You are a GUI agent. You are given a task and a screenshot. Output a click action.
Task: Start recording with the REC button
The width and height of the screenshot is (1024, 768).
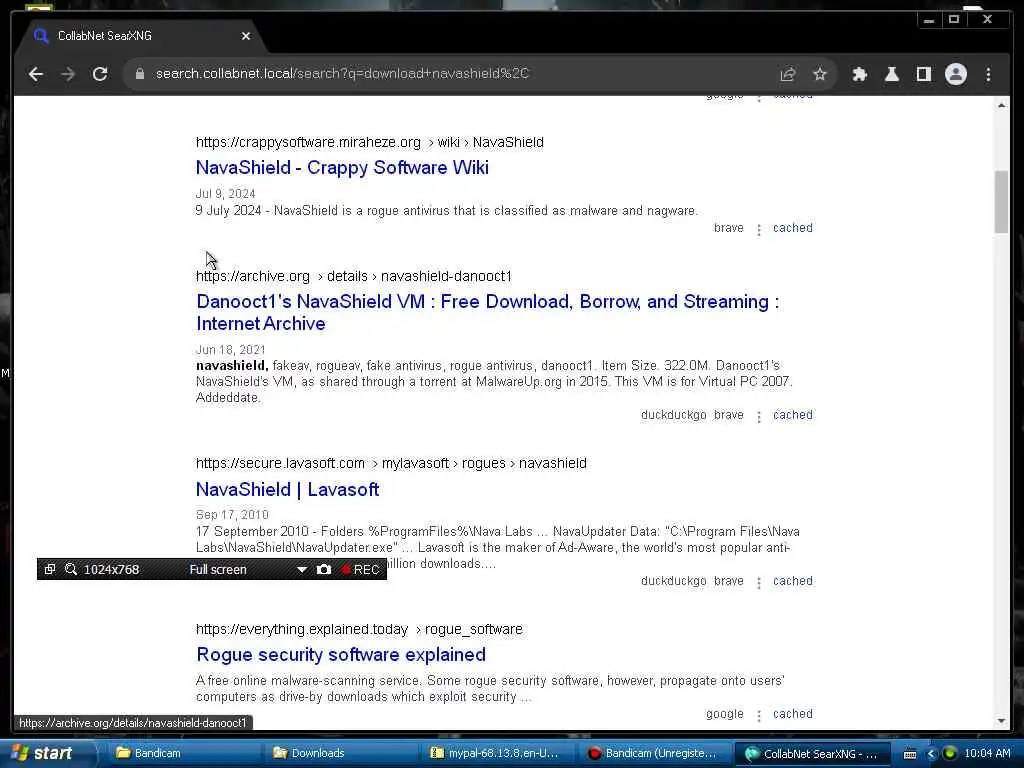tap(360, 569)
